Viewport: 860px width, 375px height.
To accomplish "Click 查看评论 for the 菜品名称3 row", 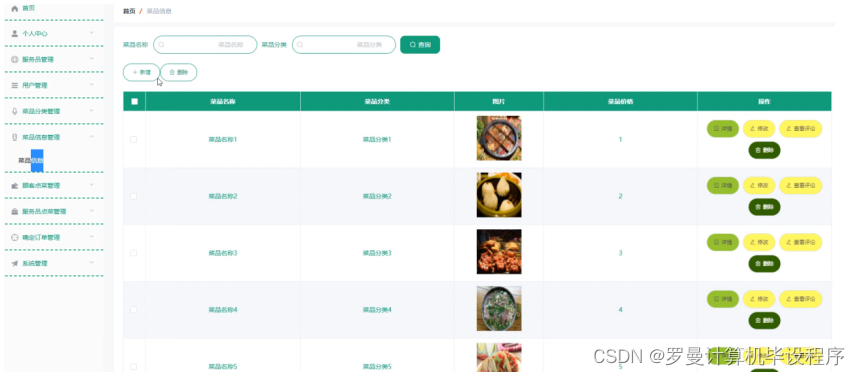I will tap(801, 242).
